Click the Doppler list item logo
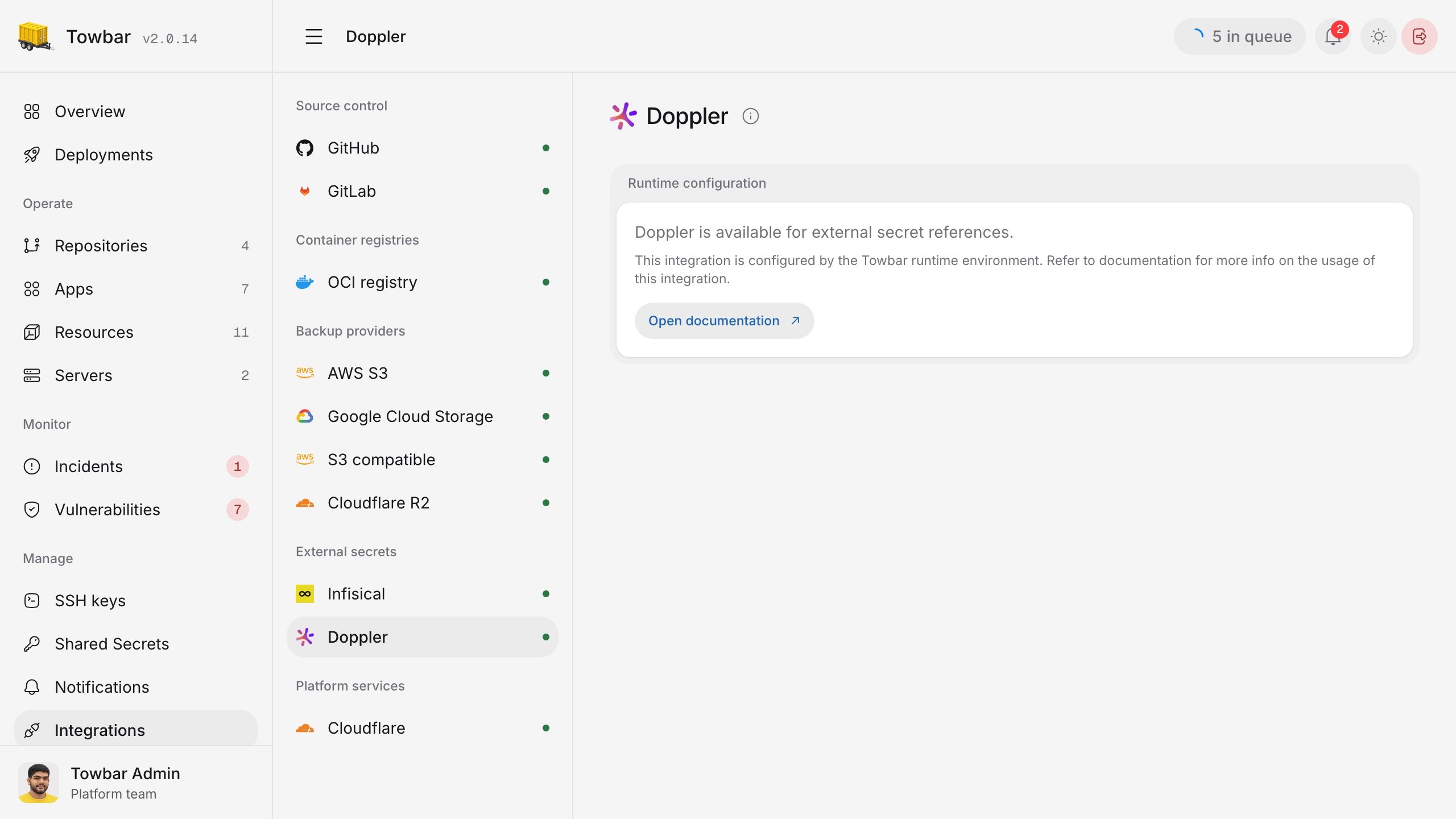The image size is (1456, 819). (x=305, y=637)
